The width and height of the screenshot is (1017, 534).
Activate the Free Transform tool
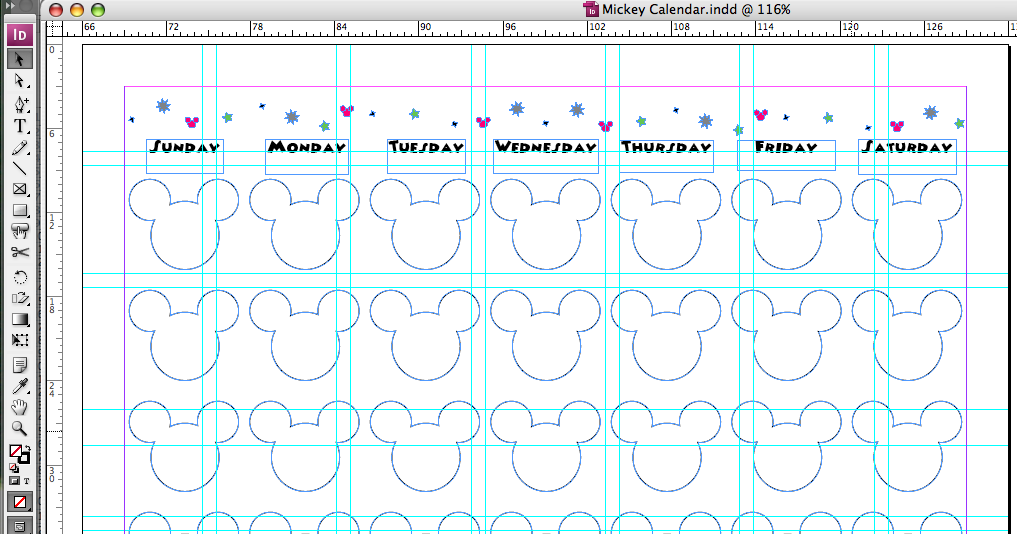(19, 340)
